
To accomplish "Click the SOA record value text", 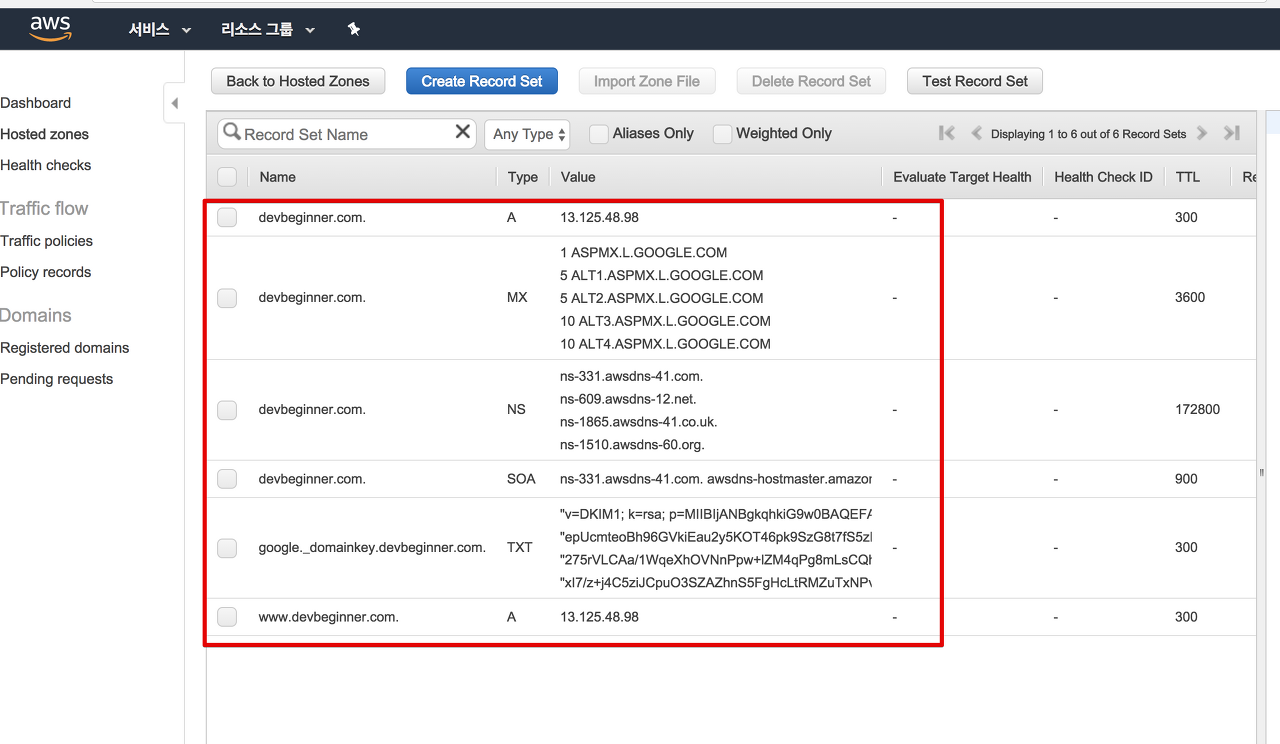I will [x=716, y=479].
